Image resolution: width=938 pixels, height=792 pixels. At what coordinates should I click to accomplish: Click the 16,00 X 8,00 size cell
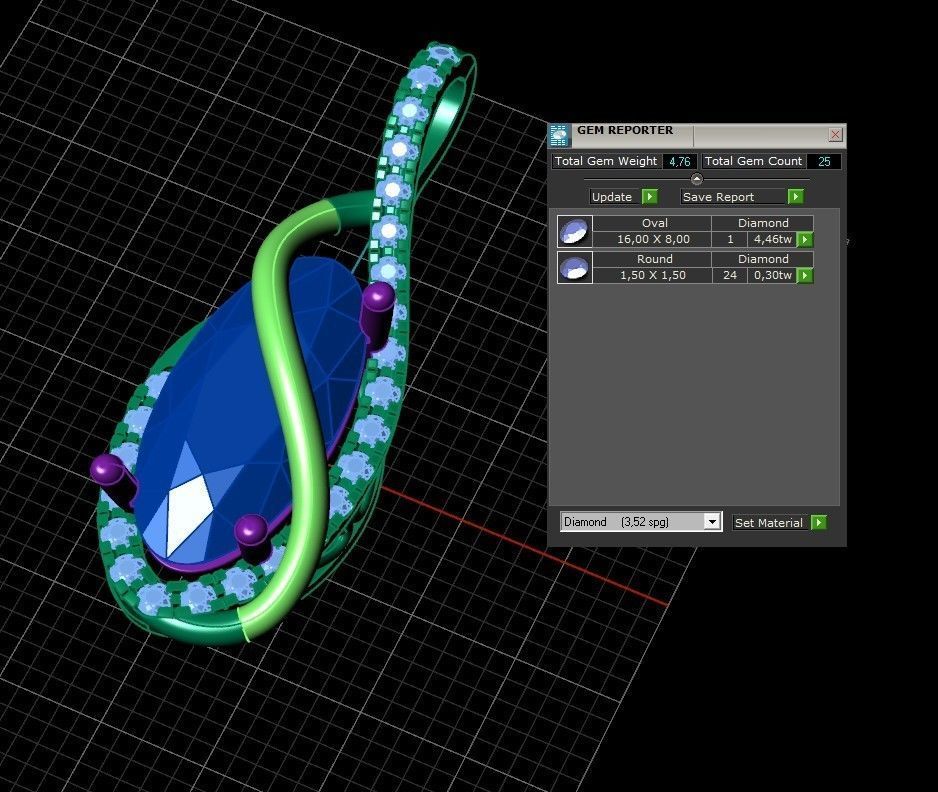[652, 239]
